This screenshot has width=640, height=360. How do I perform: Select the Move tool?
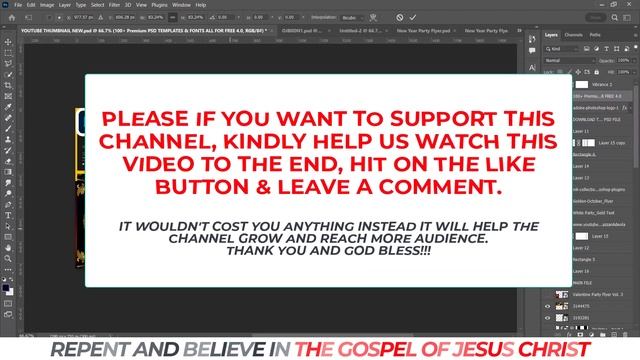[8, 42]
